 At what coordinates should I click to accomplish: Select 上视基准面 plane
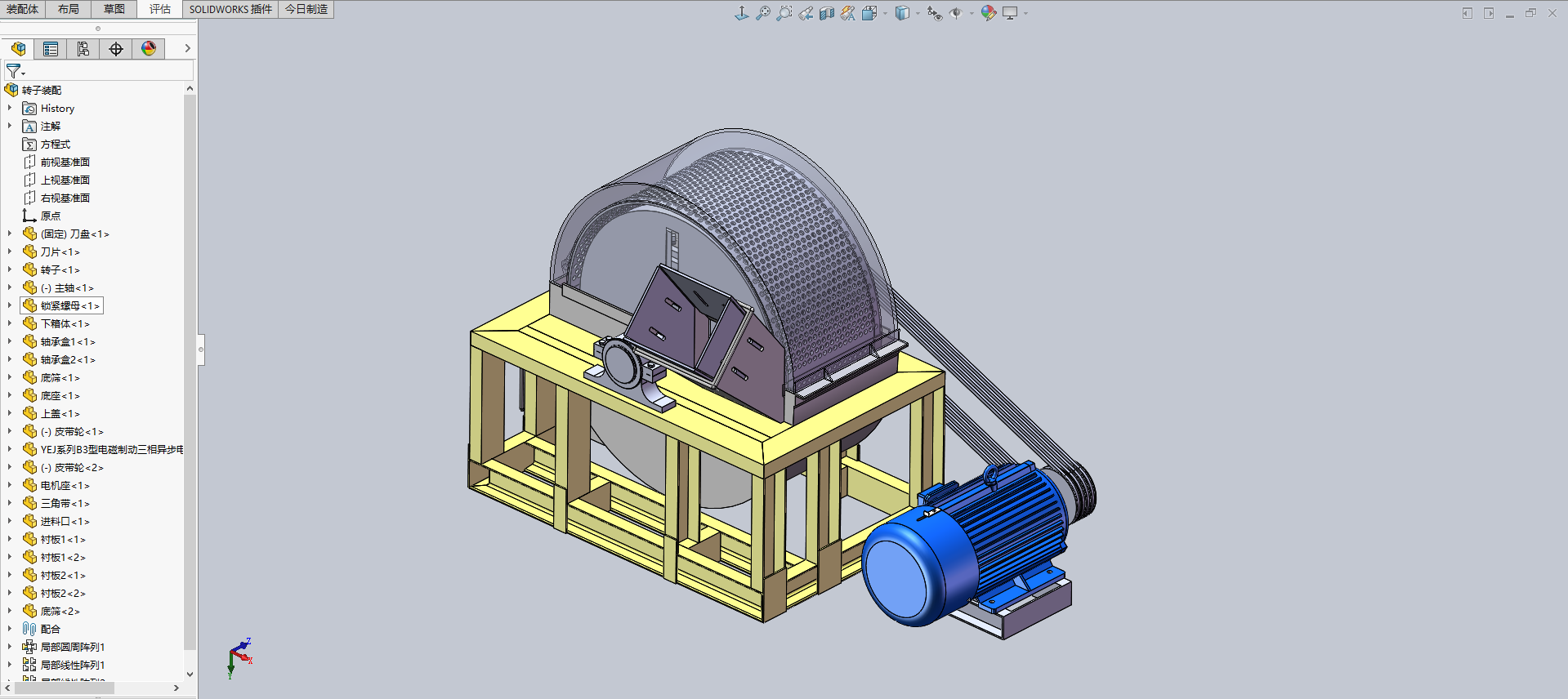(65, 180)
